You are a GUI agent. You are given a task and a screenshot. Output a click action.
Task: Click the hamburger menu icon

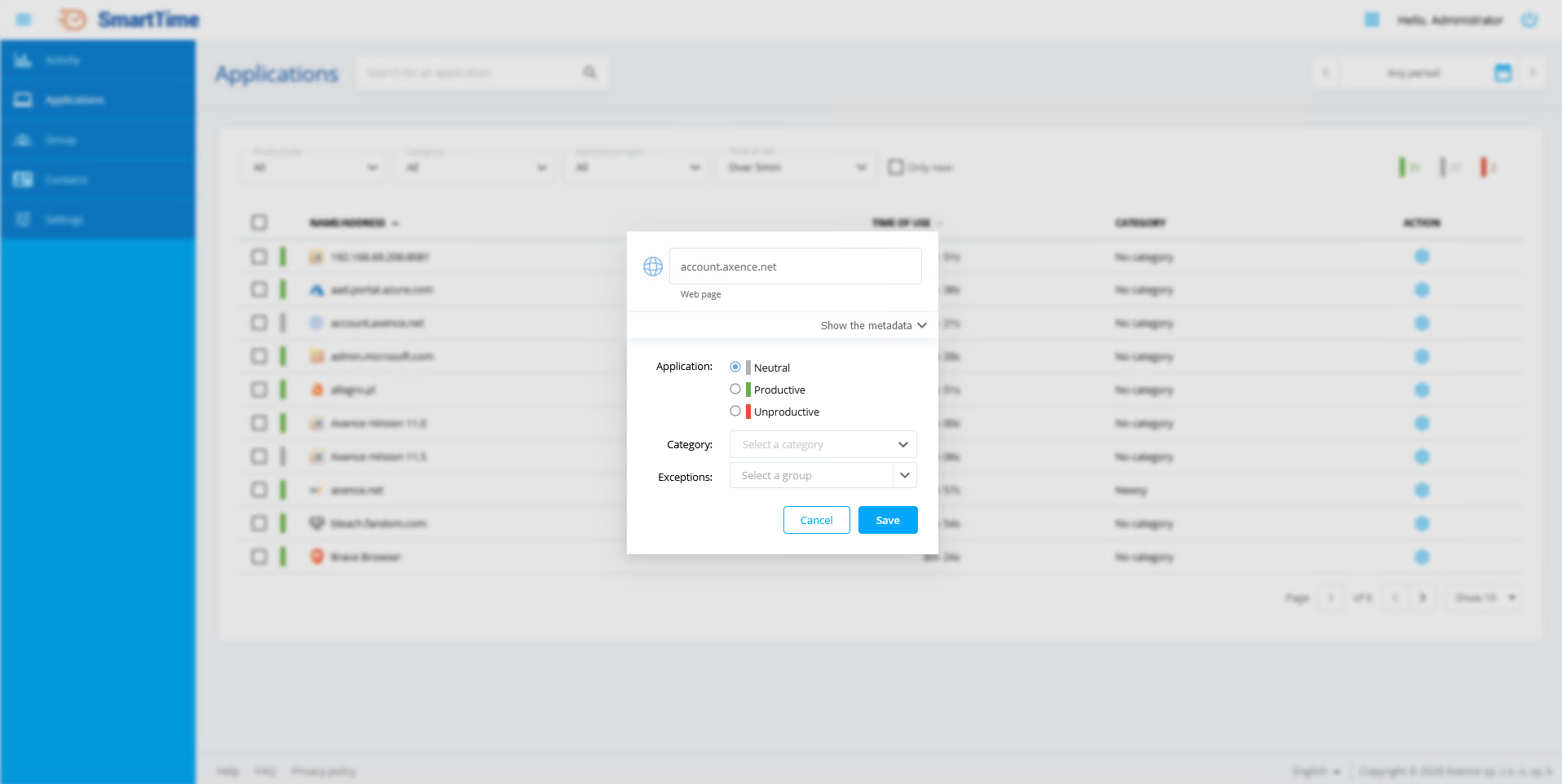click(x=24, y=20)
